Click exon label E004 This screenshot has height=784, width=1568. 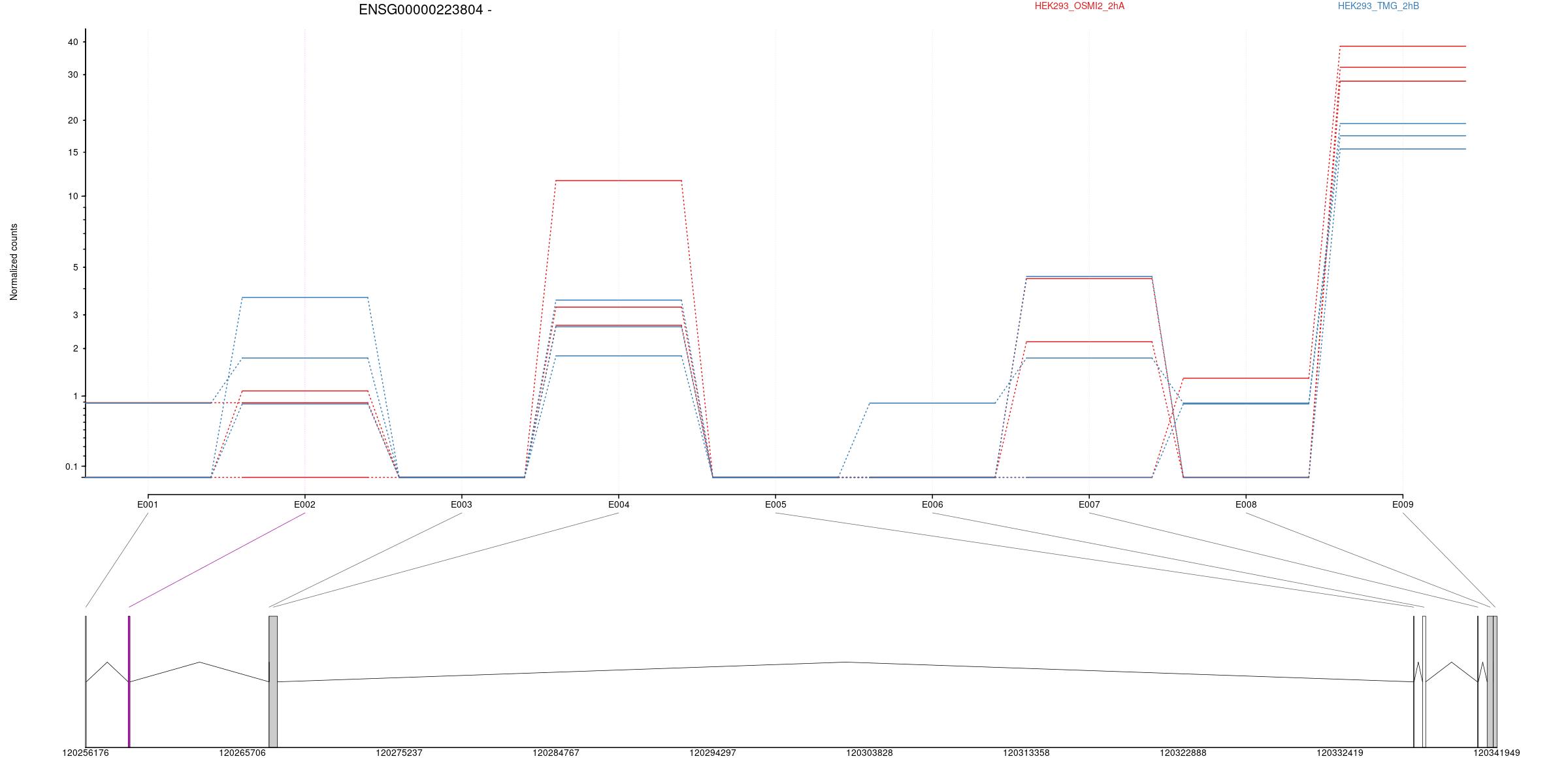(x=619, y=504)
